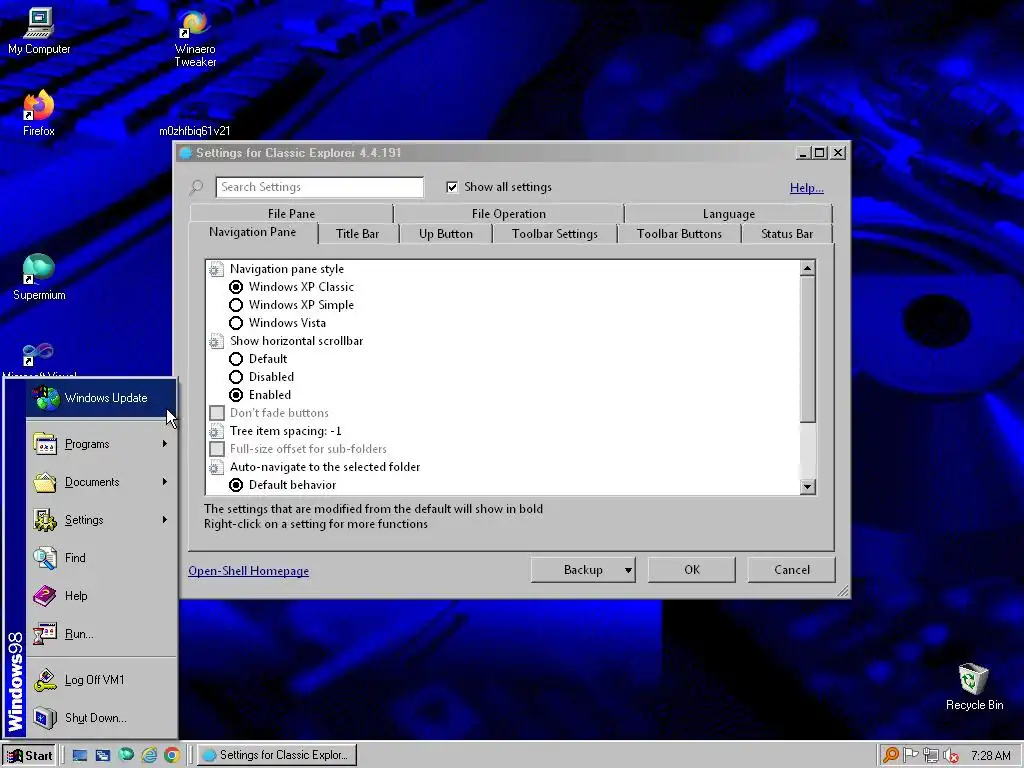Check the Don't fade buttons checkbox
The width and height of the screenshot is (1024, 768).
click(217, 413)
